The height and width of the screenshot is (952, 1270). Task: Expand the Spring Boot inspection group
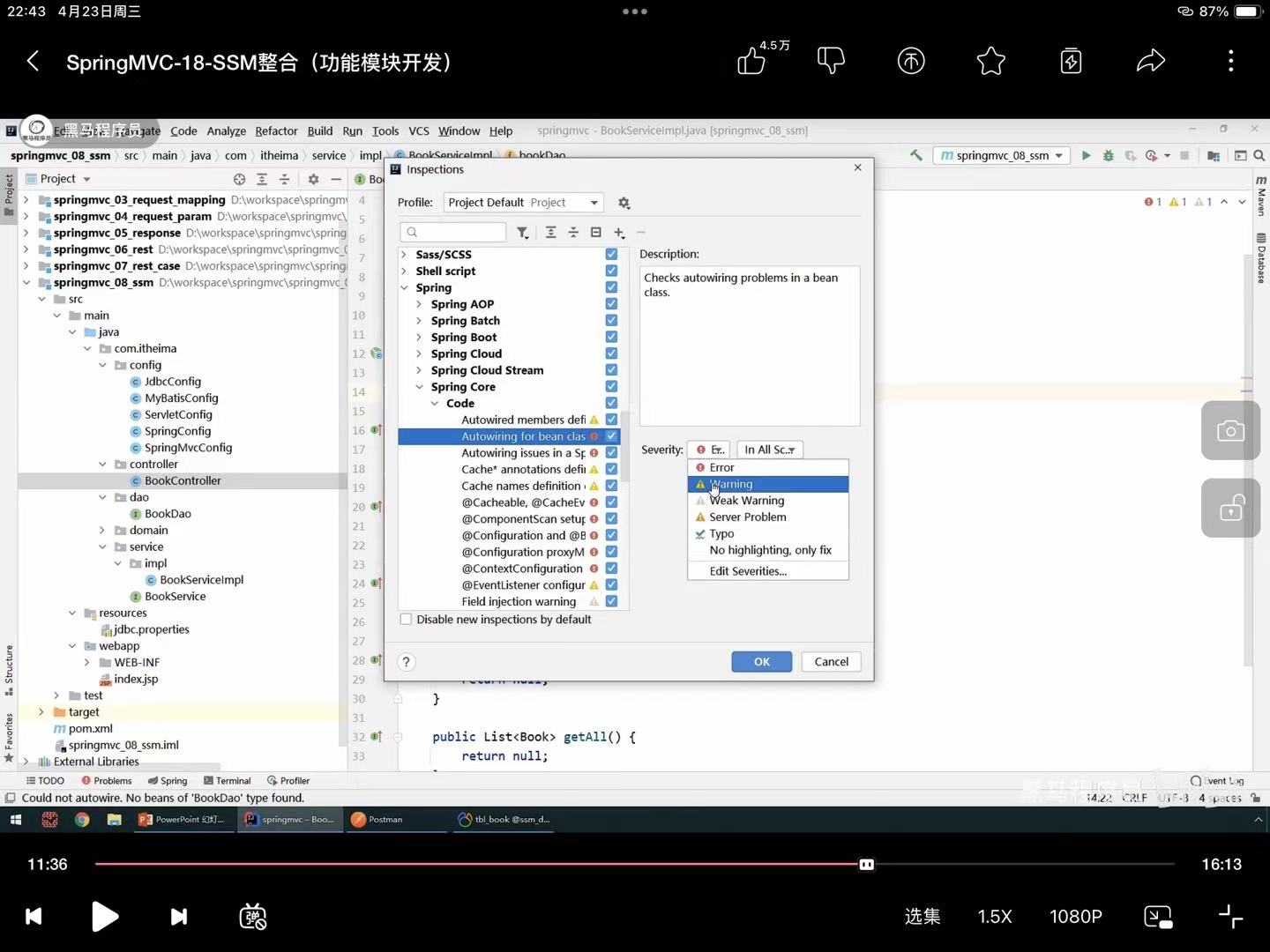coord(419,338)
